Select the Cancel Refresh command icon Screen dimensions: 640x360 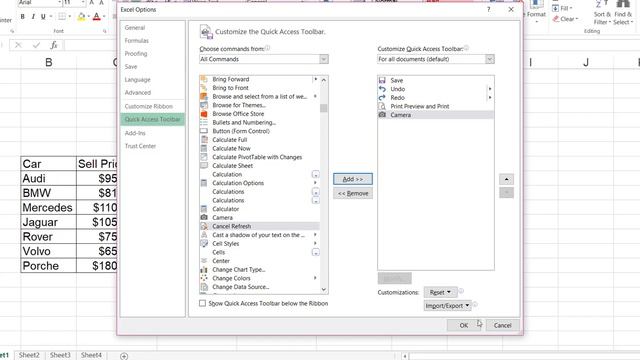coord(204,226)
